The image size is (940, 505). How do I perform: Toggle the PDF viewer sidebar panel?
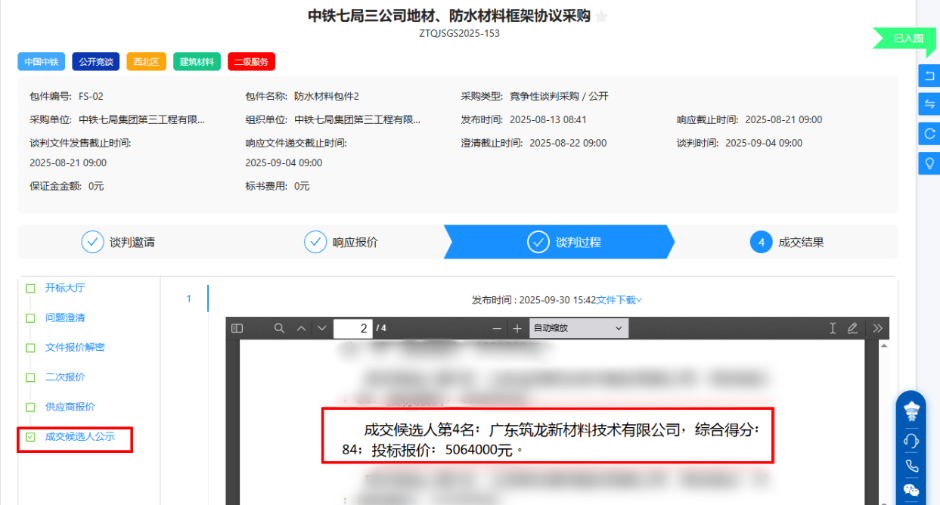[x=237, y=328]
